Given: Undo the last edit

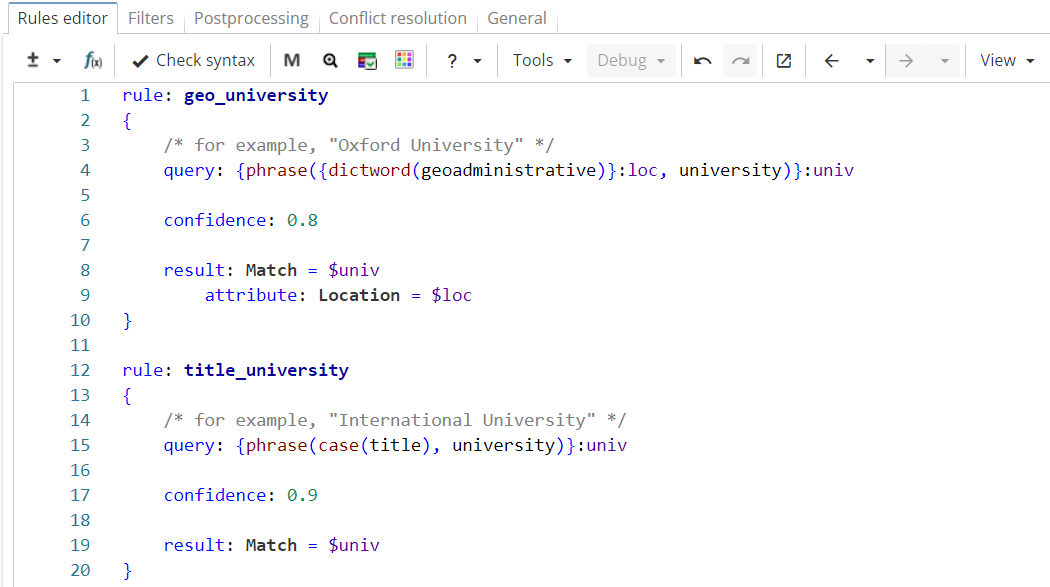Looking at the screenshot, I should pos(702,60).
